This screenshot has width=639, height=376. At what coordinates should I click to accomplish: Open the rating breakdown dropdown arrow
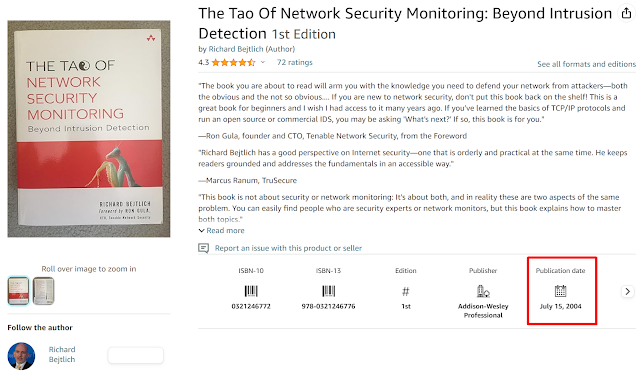tap(263, 62)
